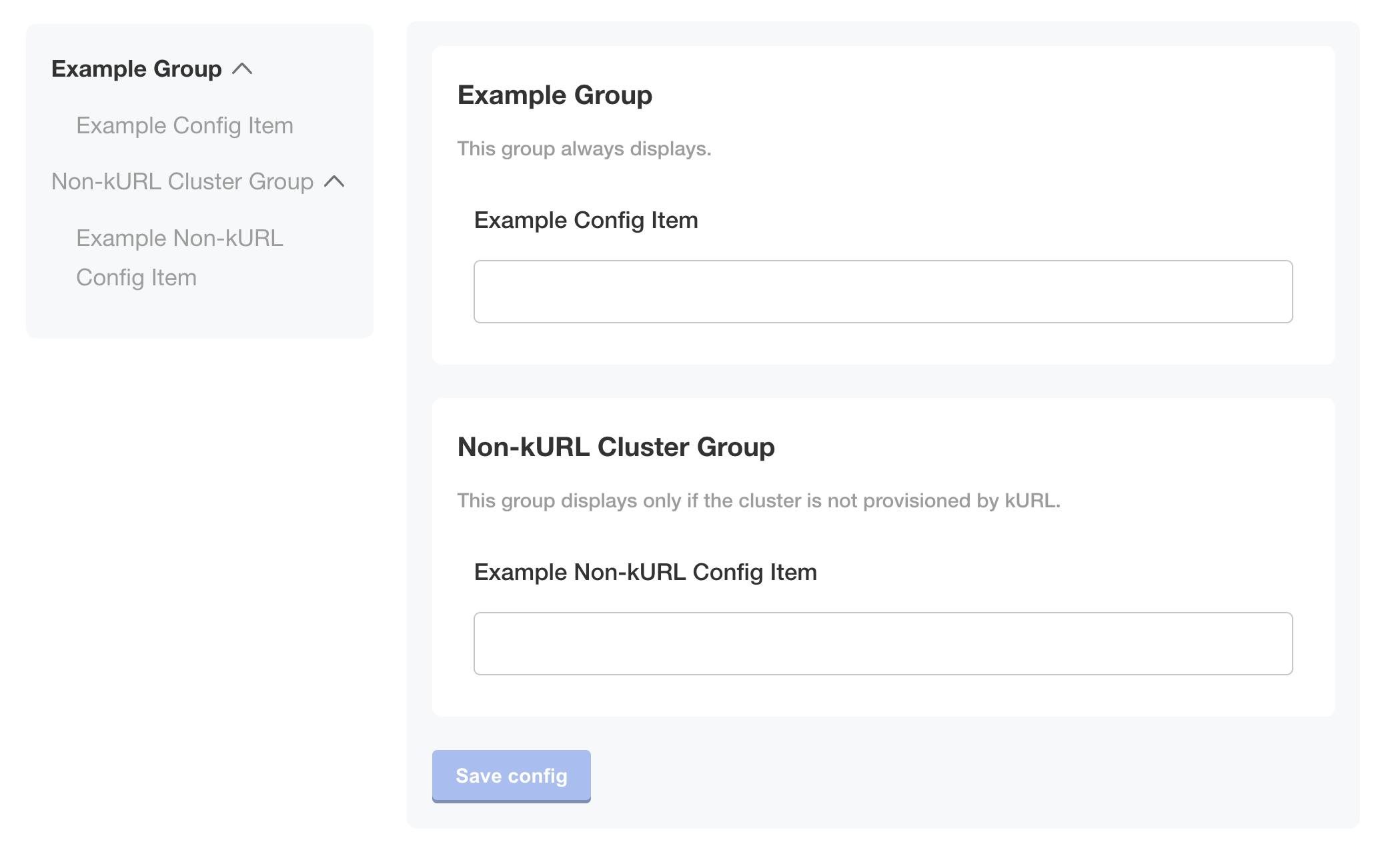Click the Example Group section heading

click(x=555, y=95)
